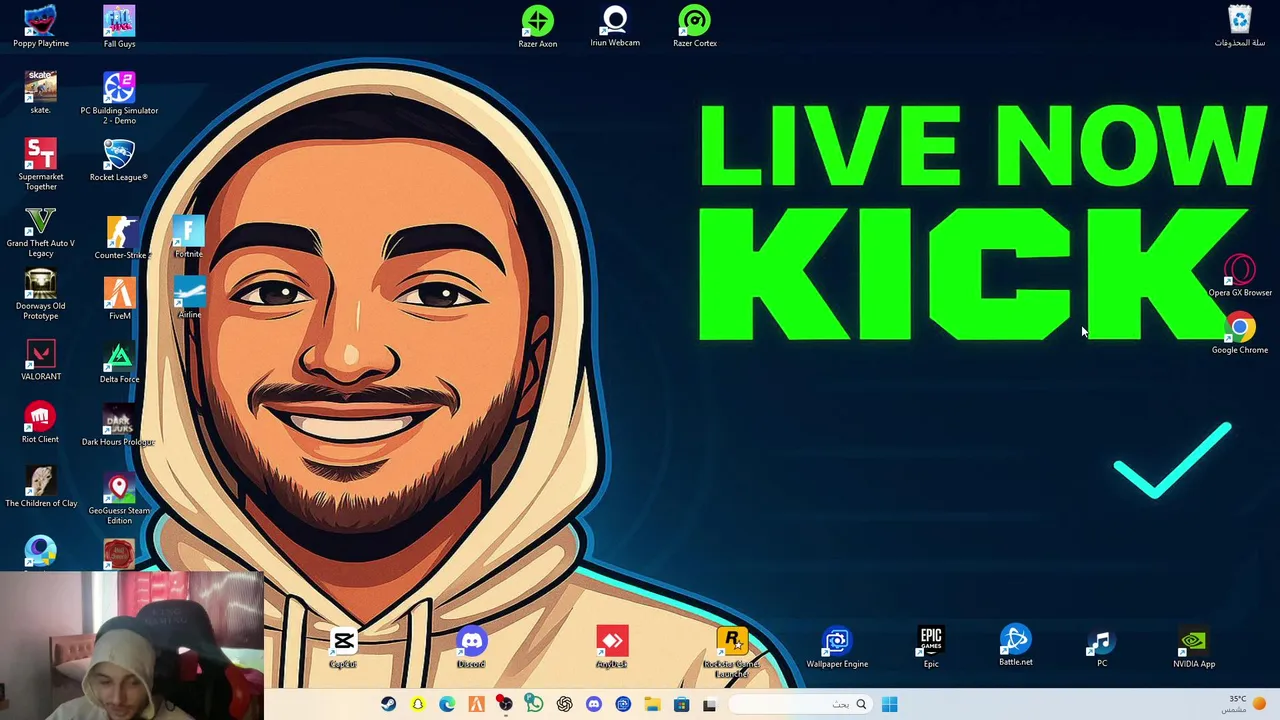Viewport: 1280px width, 720px height.
Task: Select the red wax seal desktop icon
Action: coord(118,554)
